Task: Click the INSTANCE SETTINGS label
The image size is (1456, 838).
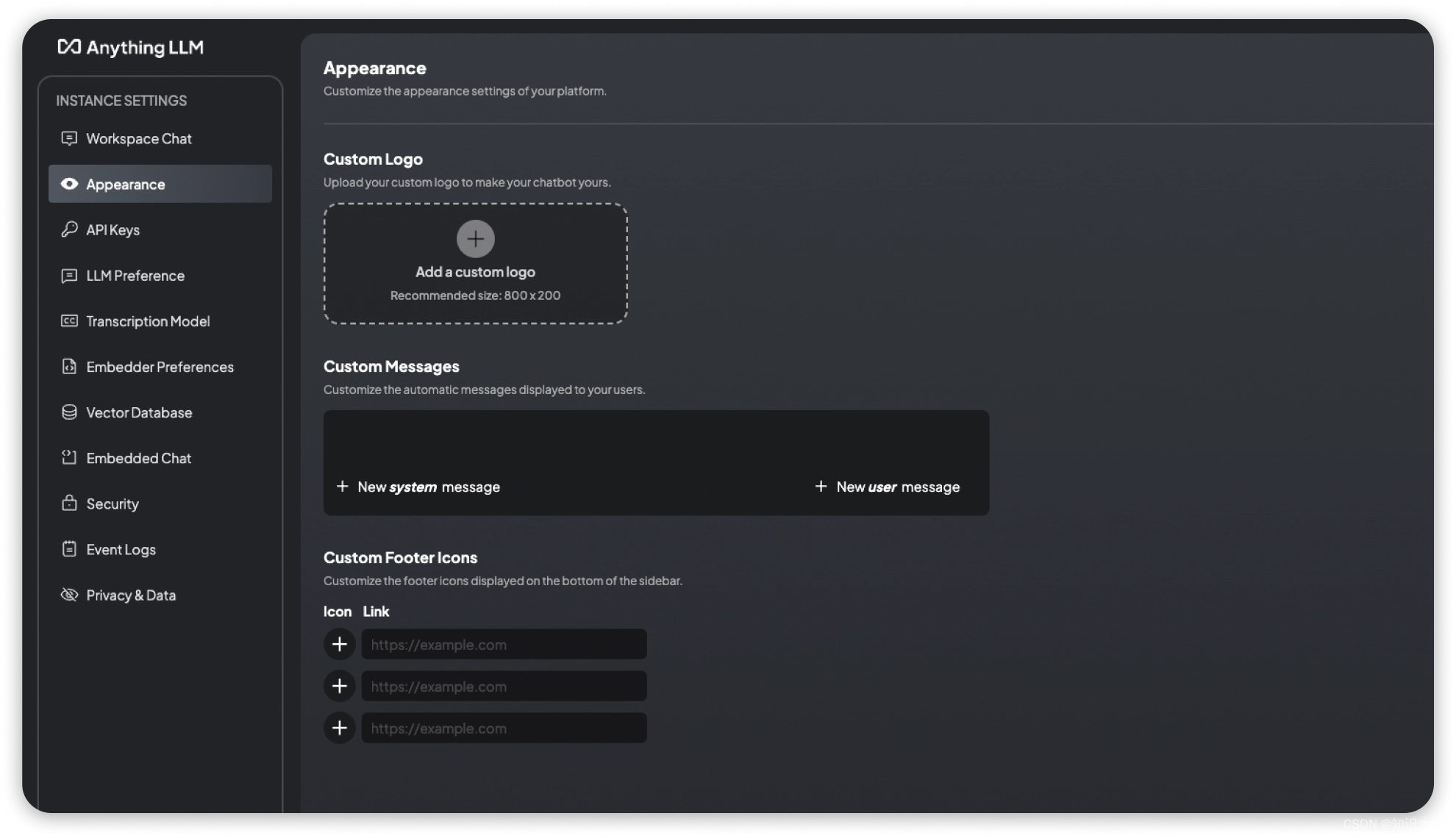Action: pyautogui.click(x=121, y=101)
